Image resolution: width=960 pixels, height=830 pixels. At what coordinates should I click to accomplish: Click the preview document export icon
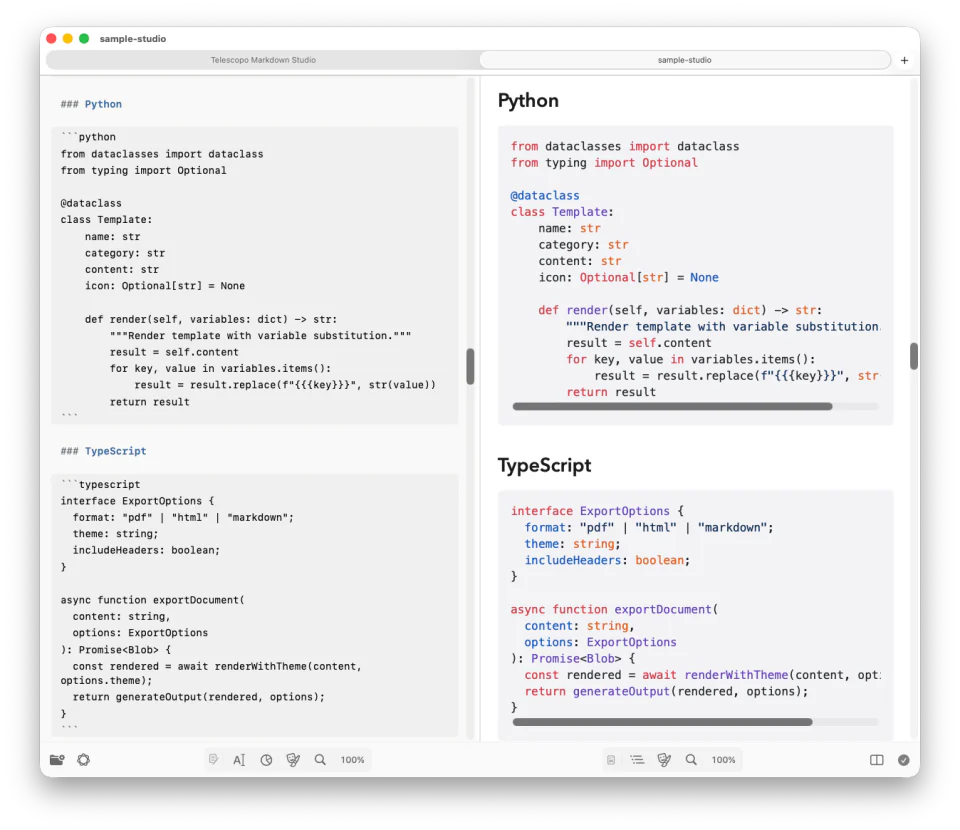(611, 760)
